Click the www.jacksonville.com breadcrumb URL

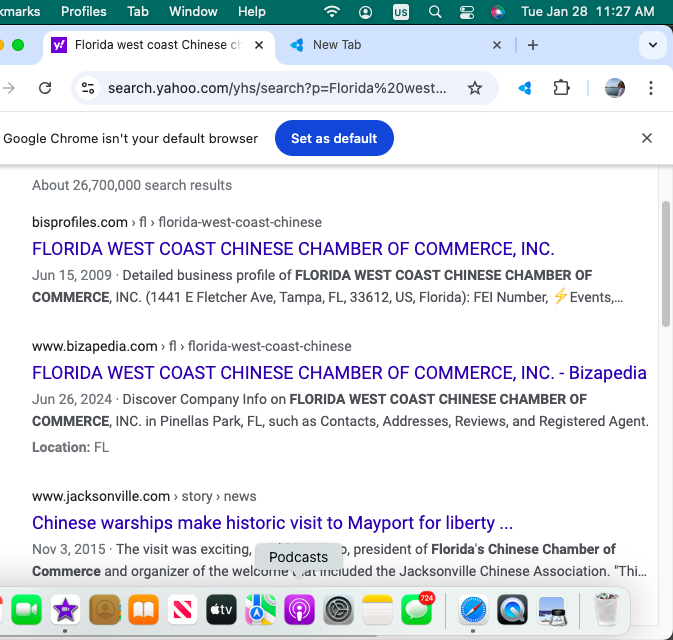tap(144, 496)
